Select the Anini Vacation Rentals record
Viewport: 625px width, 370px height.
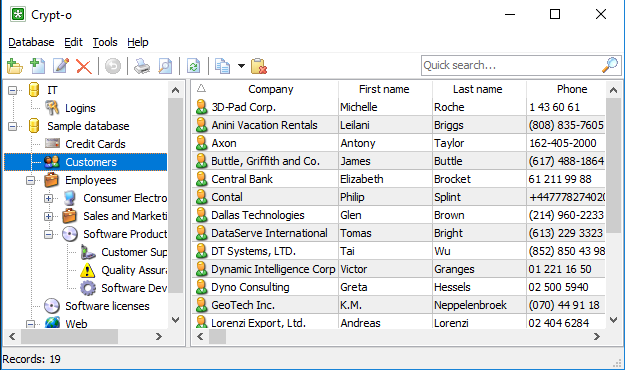[399, 125]
